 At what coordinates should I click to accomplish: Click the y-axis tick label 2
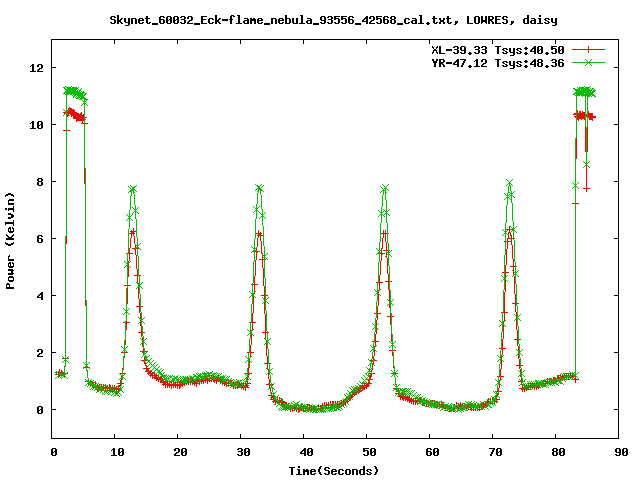pos(40,353)
